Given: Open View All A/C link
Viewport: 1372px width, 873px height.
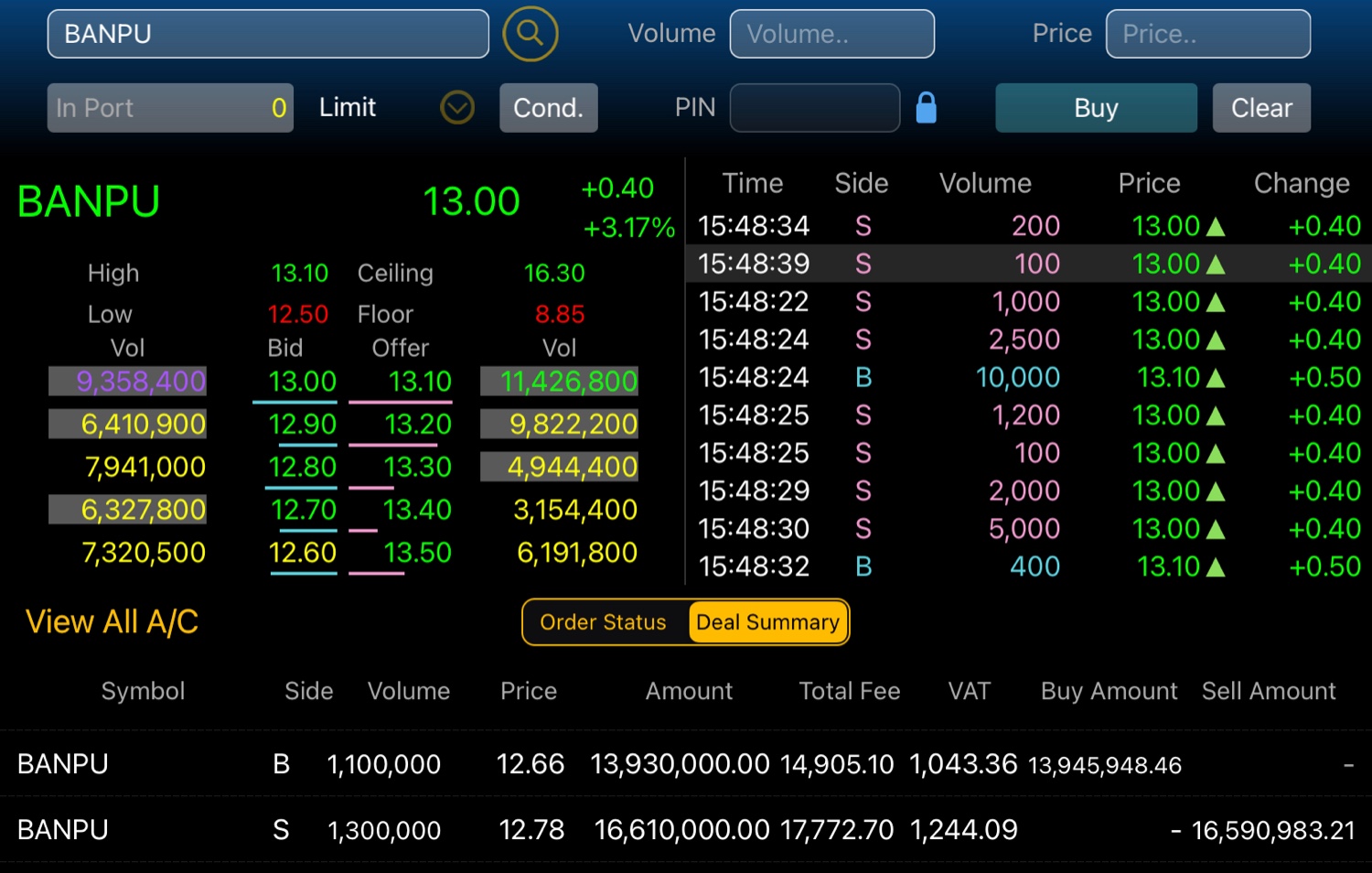Looking at the screenshot, I should [x=112, y=622].
